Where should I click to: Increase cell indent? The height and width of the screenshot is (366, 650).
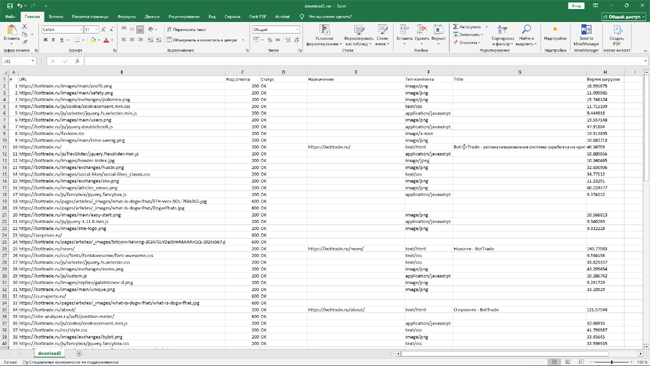[159, 40]
